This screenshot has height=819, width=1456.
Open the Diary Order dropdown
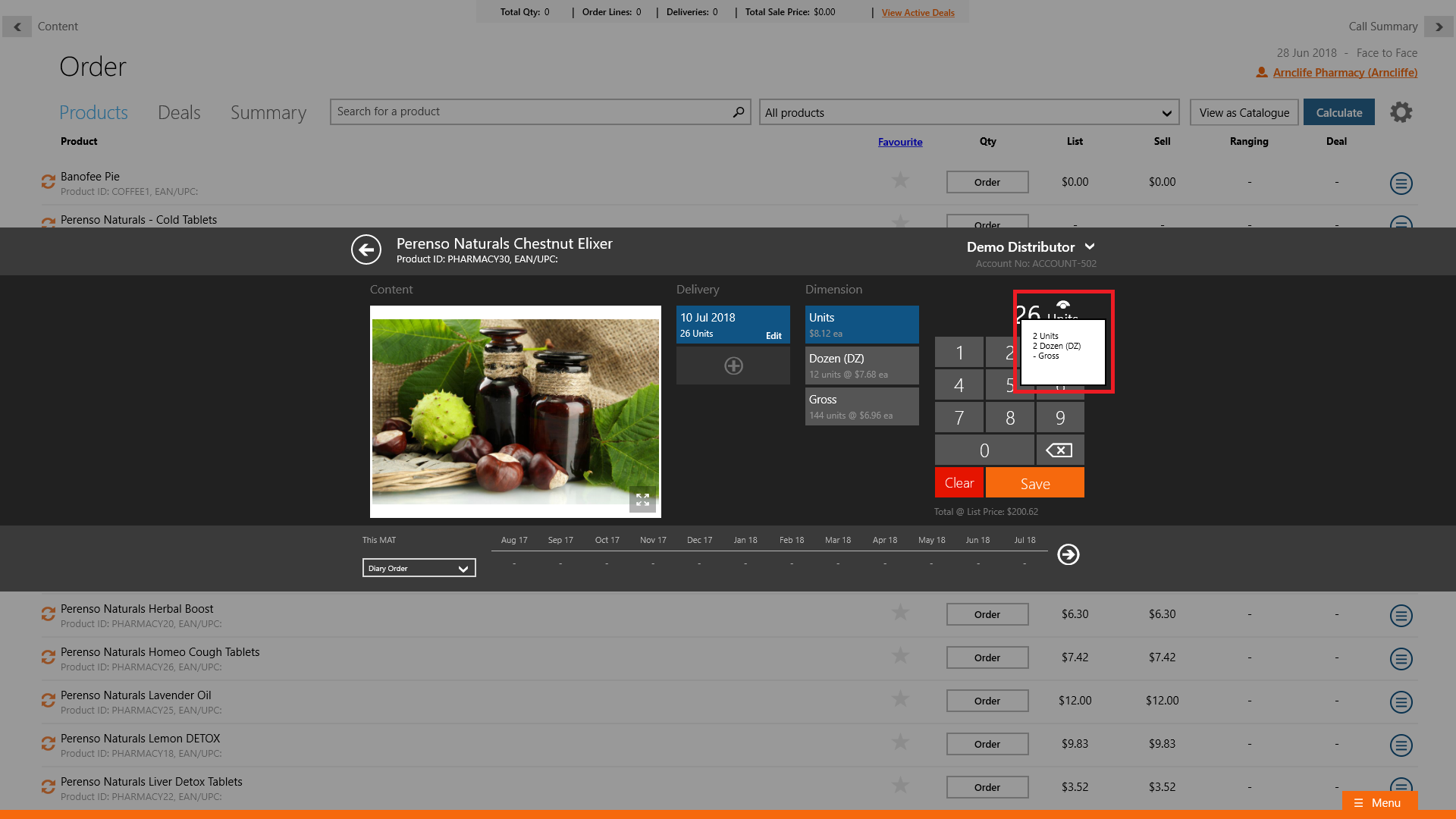pos(419,568)
